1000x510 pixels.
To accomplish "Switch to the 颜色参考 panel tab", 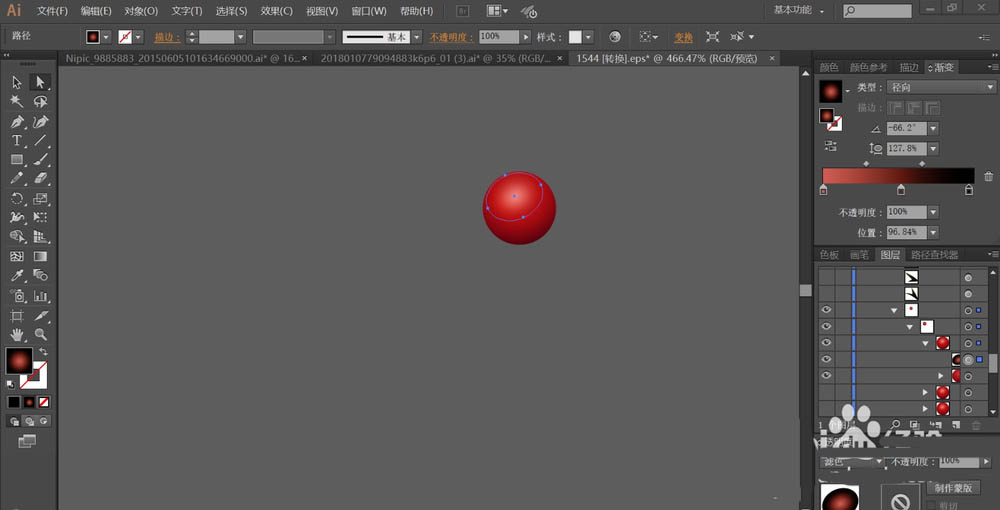I will tap(868, 68).
